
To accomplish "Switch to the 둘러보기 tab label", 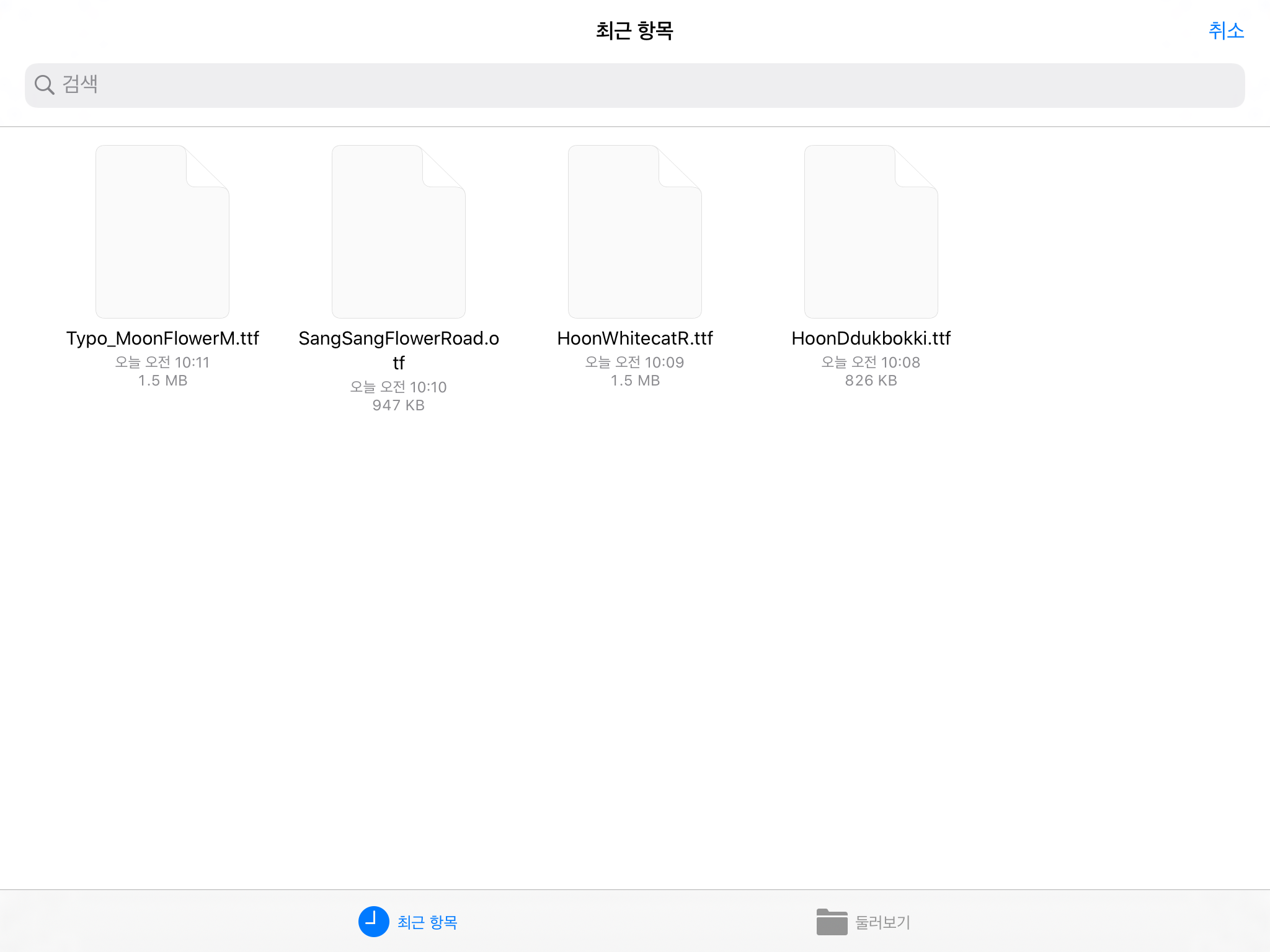I will click(x=883, y=922).
